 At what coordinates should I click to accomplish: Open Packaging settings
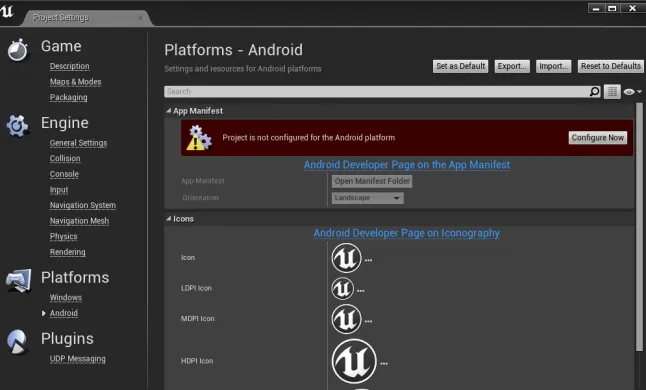click(68, 97)
